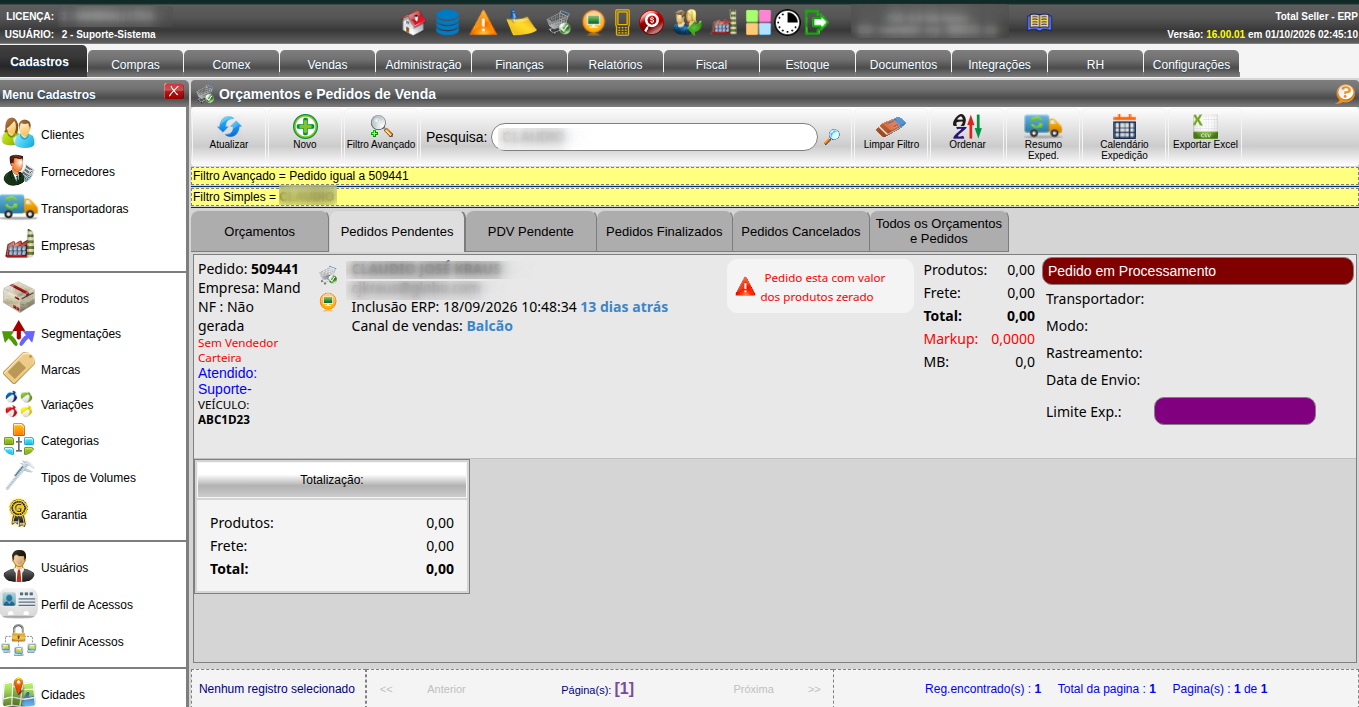The height and width of the screenshot is (707, 1359).
Task: Switch to the Orçamentos tab
Action: tap(260, 231)
